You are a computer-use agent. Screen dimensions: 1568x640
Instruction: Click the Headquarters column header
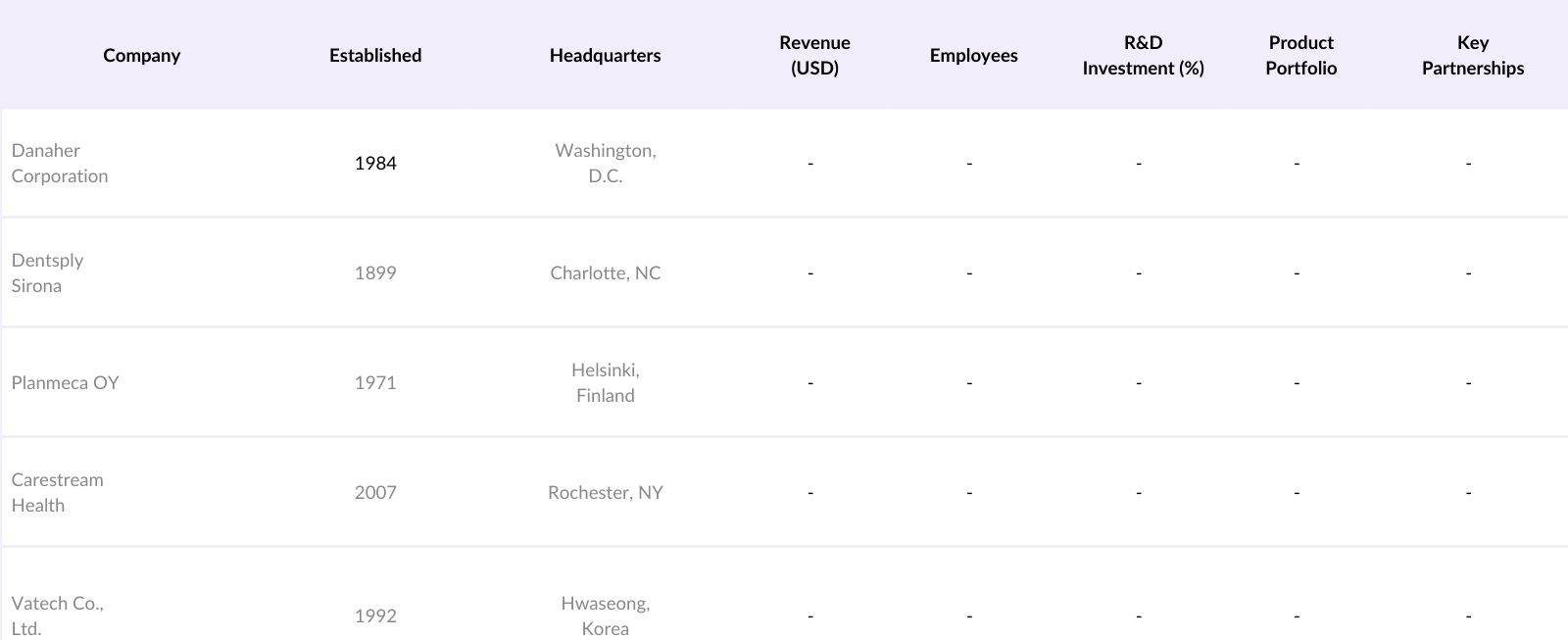[x=605, y=55]
